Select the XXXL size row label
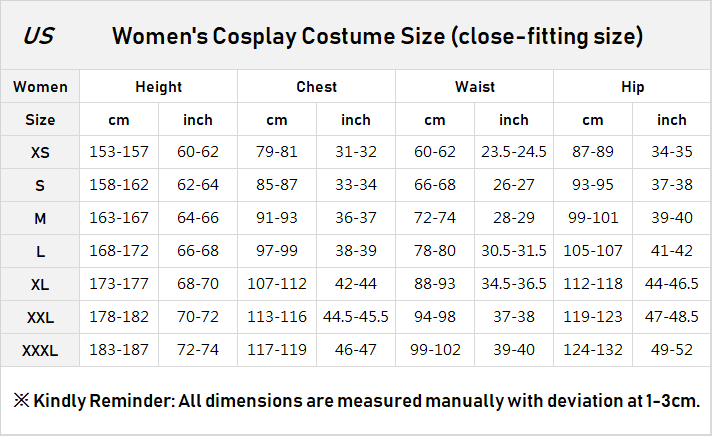712x436 pixels. point(40,350)
